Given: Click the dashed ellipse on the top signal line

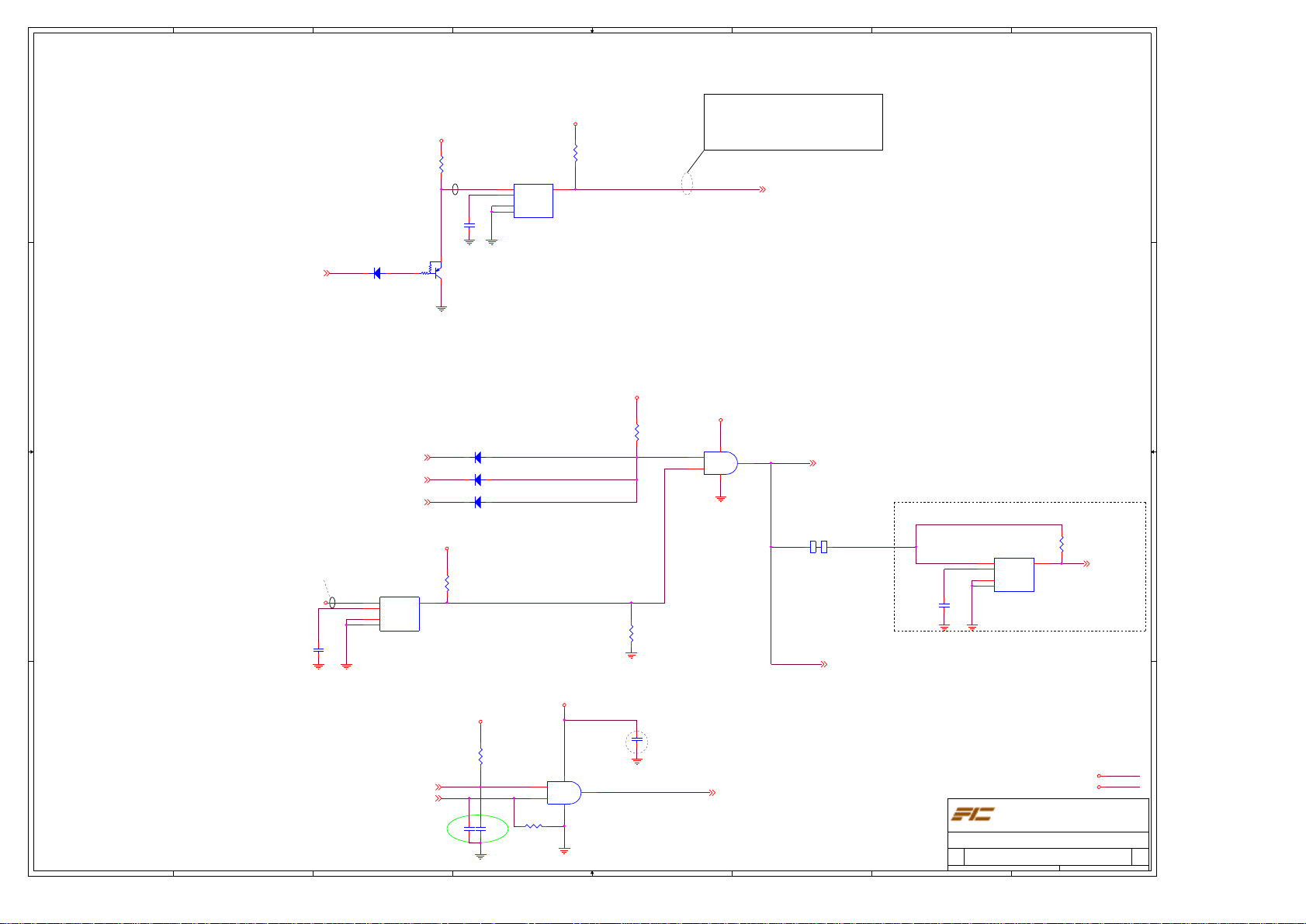Looking at the screenshot, I should click(687, 184).
